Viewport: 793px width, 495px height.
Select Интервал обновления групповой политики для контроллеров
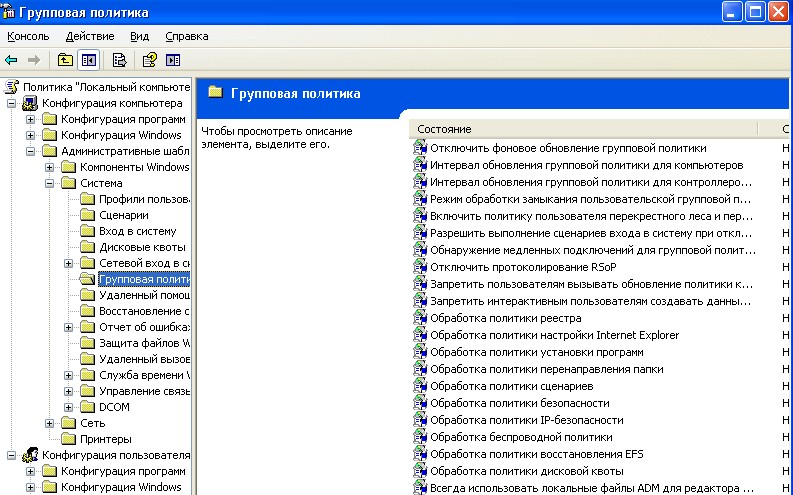coord(591,182)
